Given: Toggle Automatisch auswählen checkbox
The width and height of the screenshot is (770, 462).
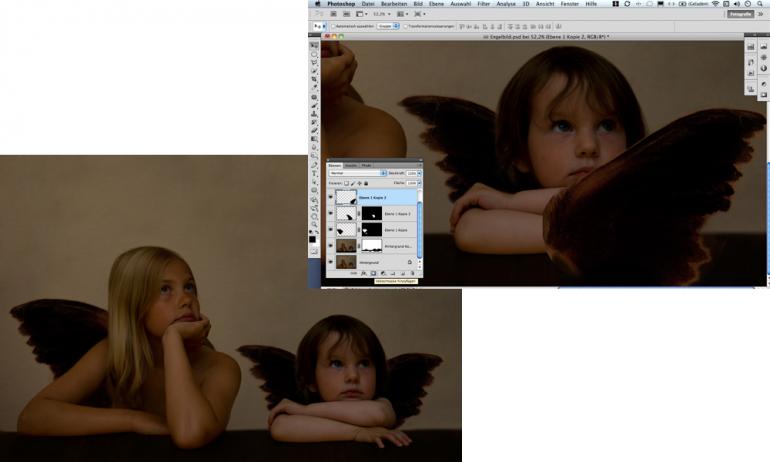Looking at the screenshot, I should (x=333, y=27).
